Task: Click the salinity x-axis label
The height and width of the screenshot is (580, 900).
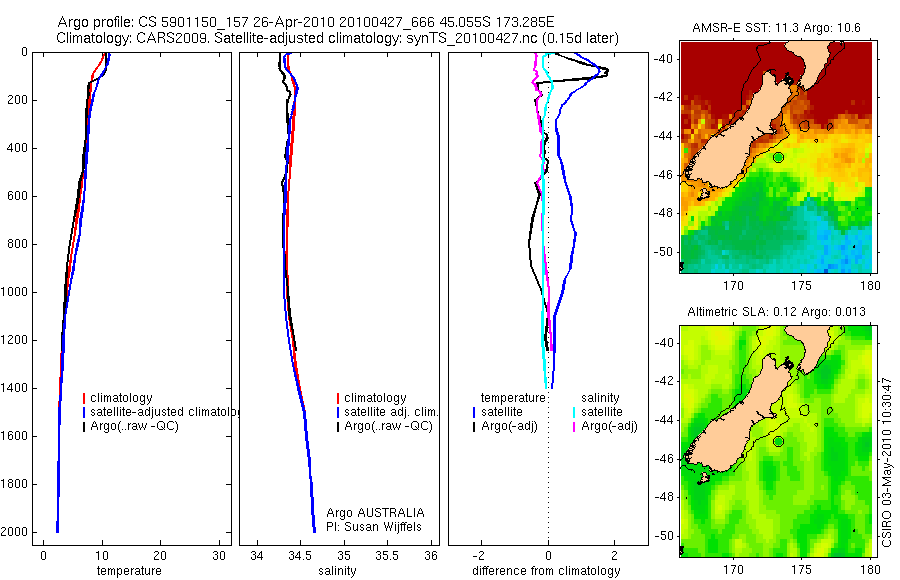Action: [x=337, y=571]
